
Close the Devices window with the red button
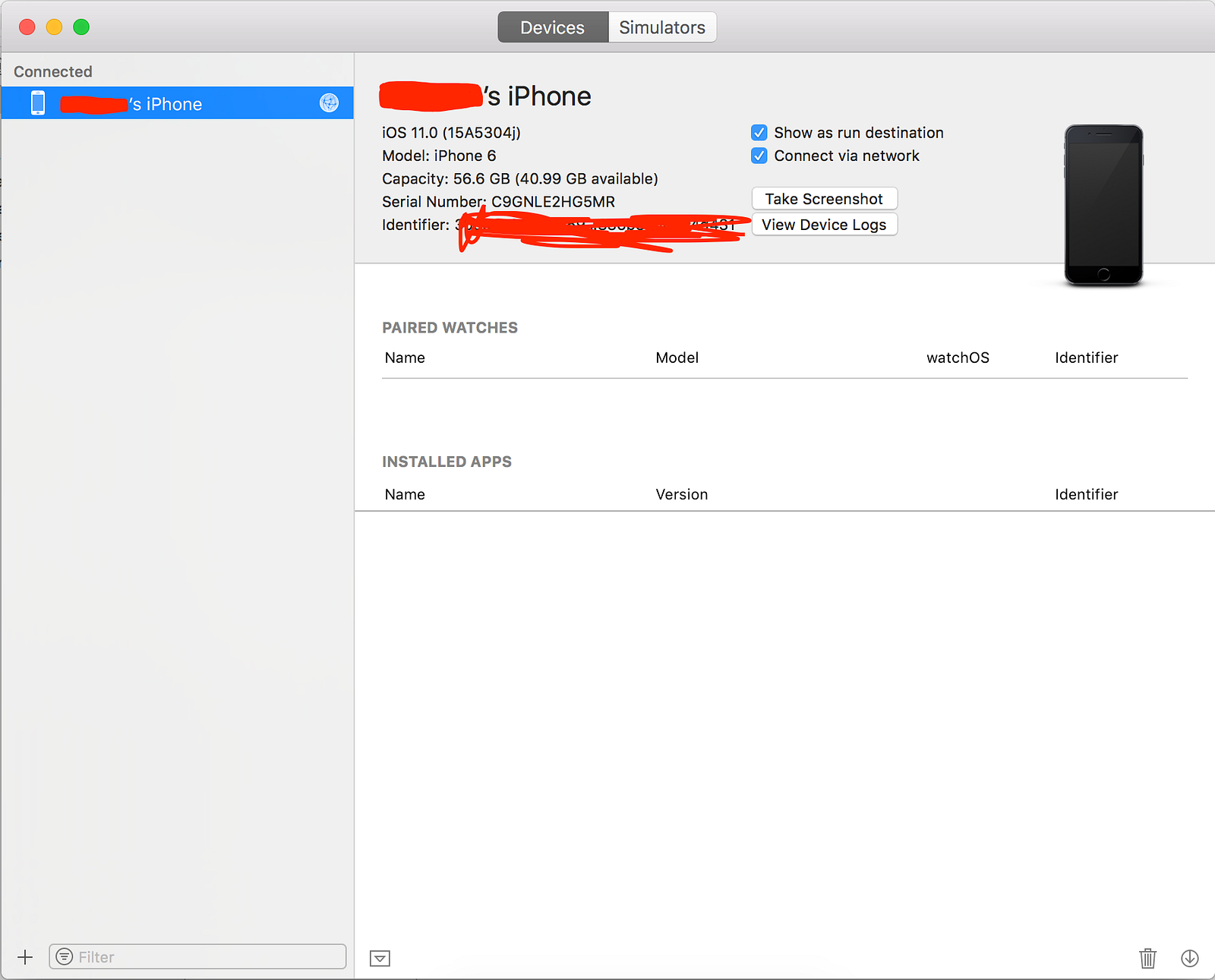pyautogui.click(x=27, y=27)
